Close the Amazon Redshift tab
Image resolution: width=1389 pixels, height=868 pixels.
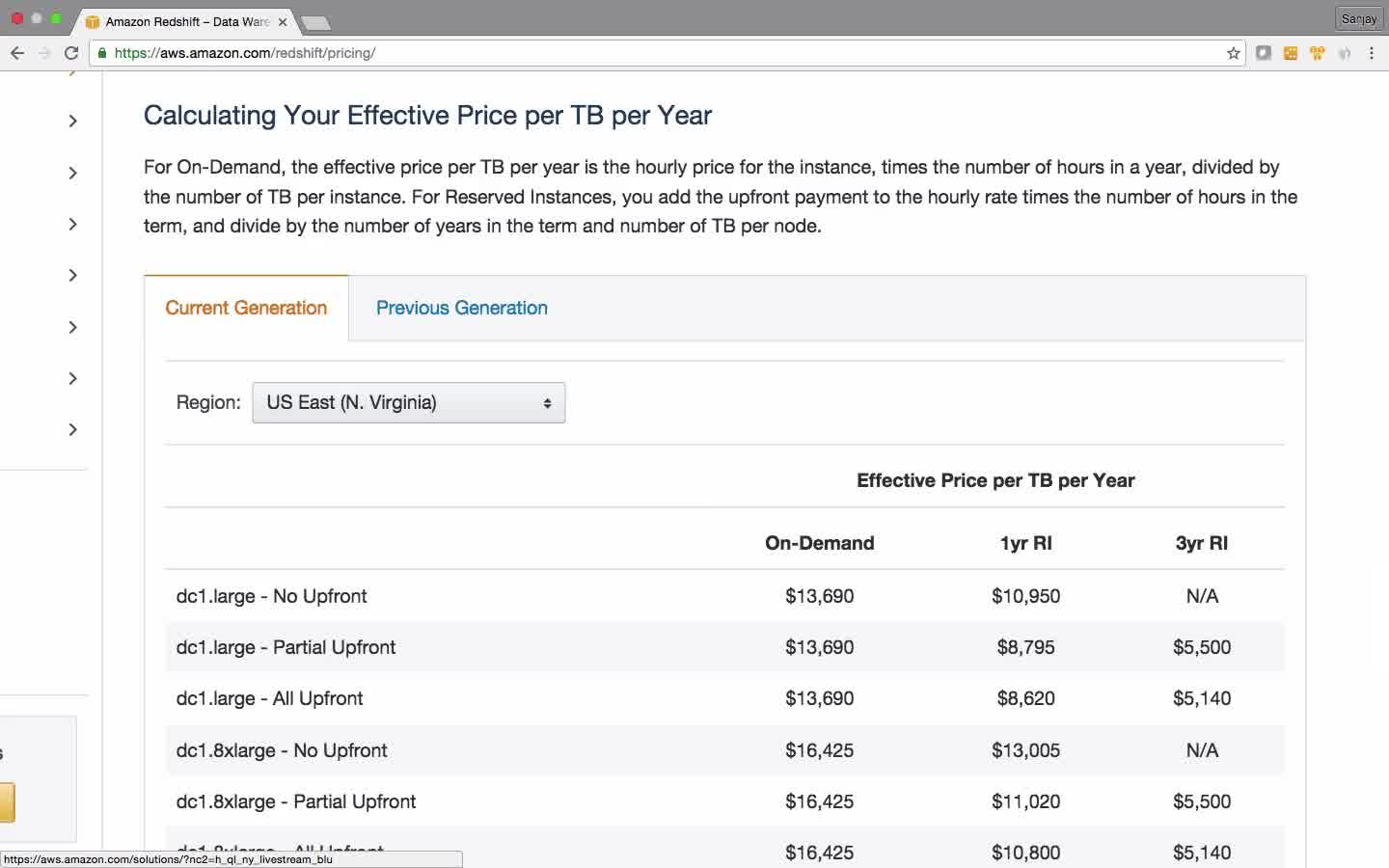283,21
